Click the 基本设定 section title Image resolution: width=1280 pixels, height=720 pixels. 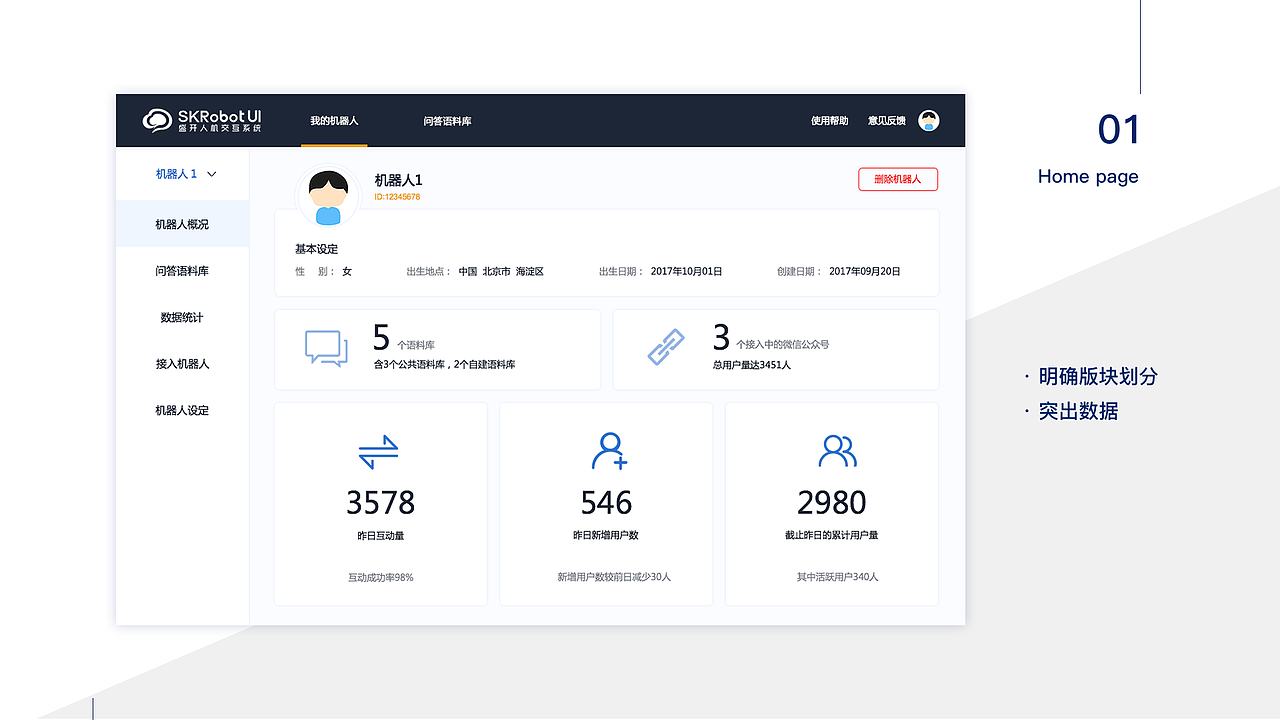coord(316,249)
